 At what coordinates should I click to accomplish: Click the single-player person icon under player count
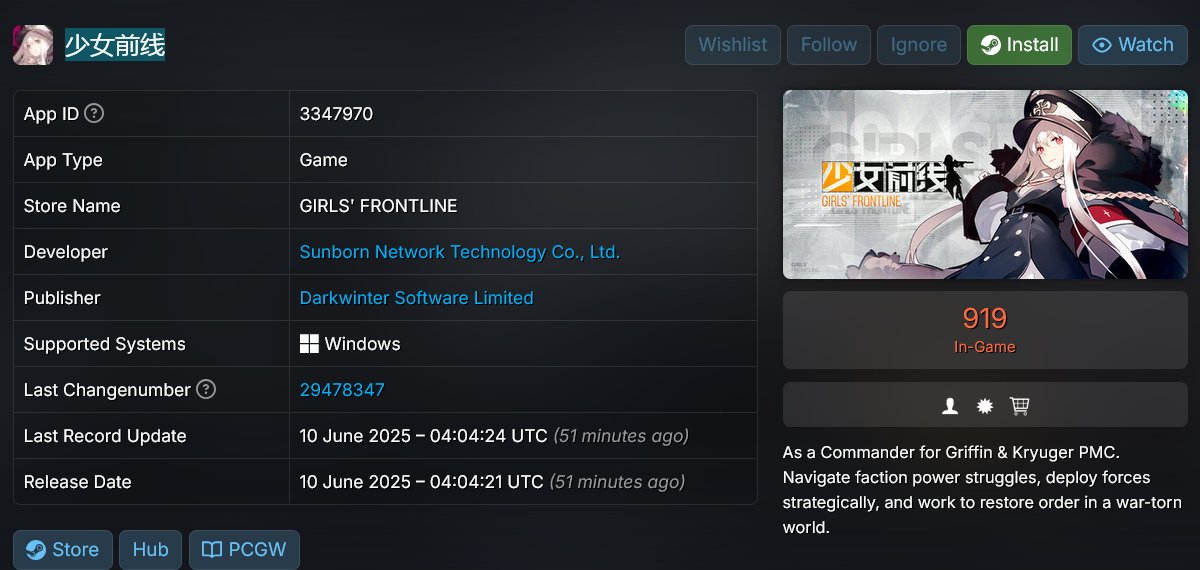950,406
